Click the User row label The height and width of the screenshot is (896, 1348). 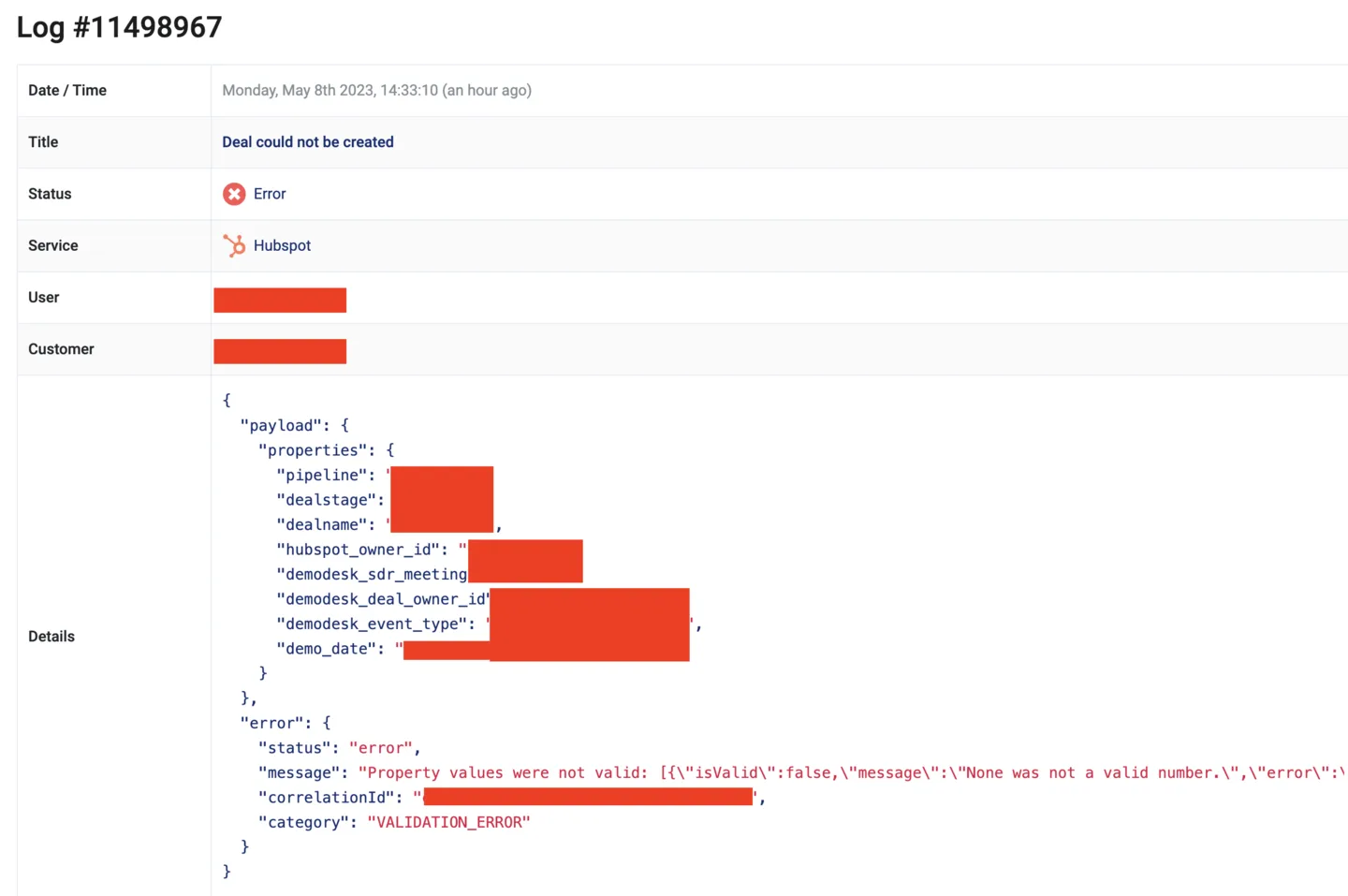click(x=44, y=297)
